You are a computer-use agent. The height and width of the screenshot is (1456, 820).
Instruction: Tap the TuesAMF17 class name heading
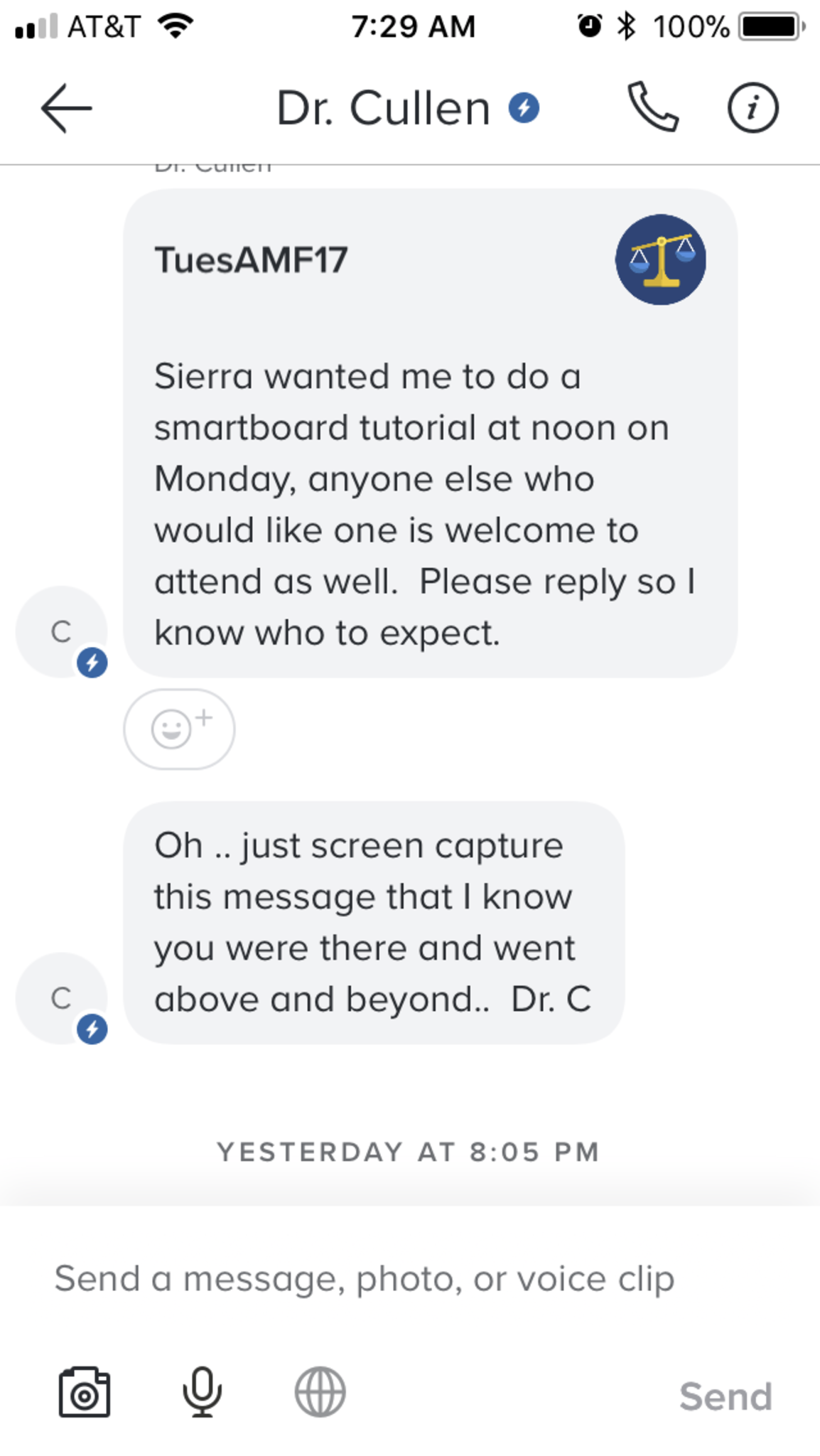(251, 260)
